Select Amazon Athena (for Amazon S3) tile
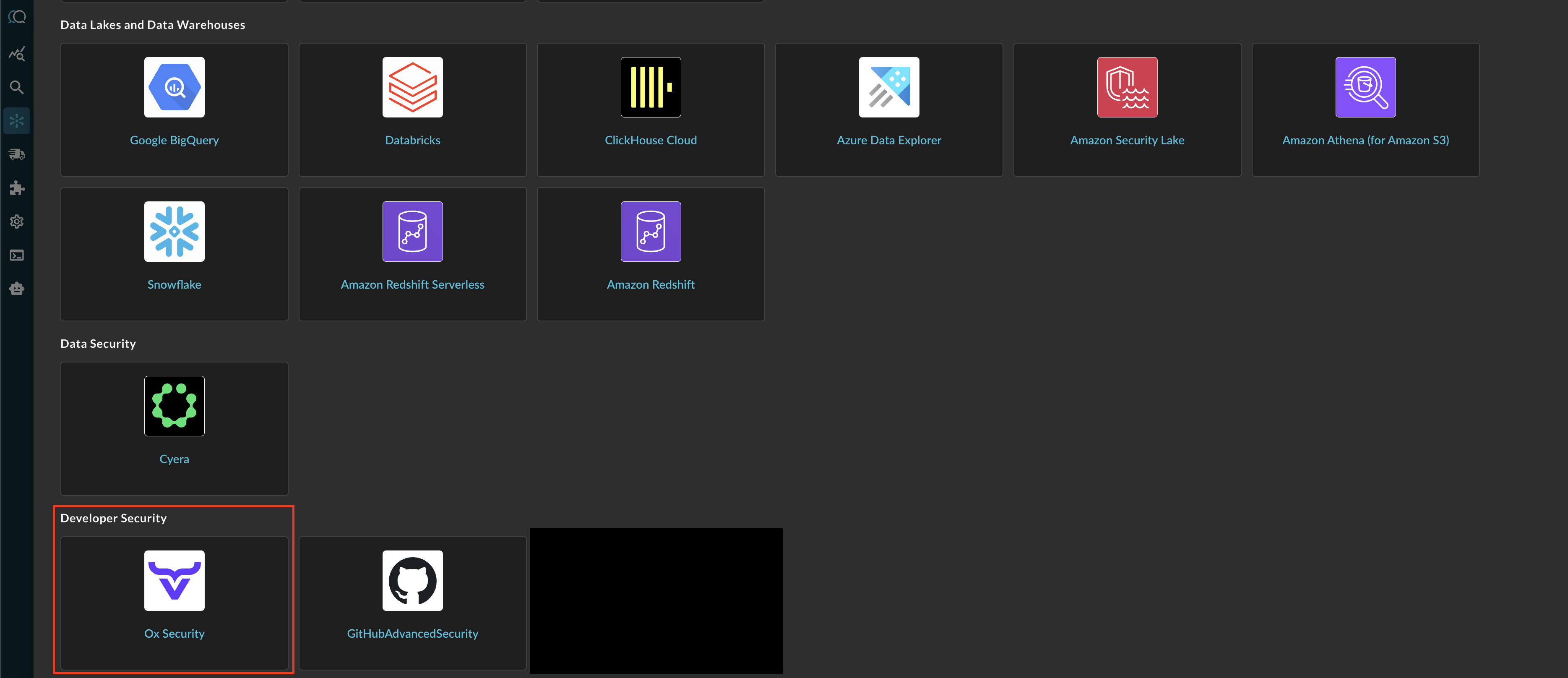 point(1365,110)
